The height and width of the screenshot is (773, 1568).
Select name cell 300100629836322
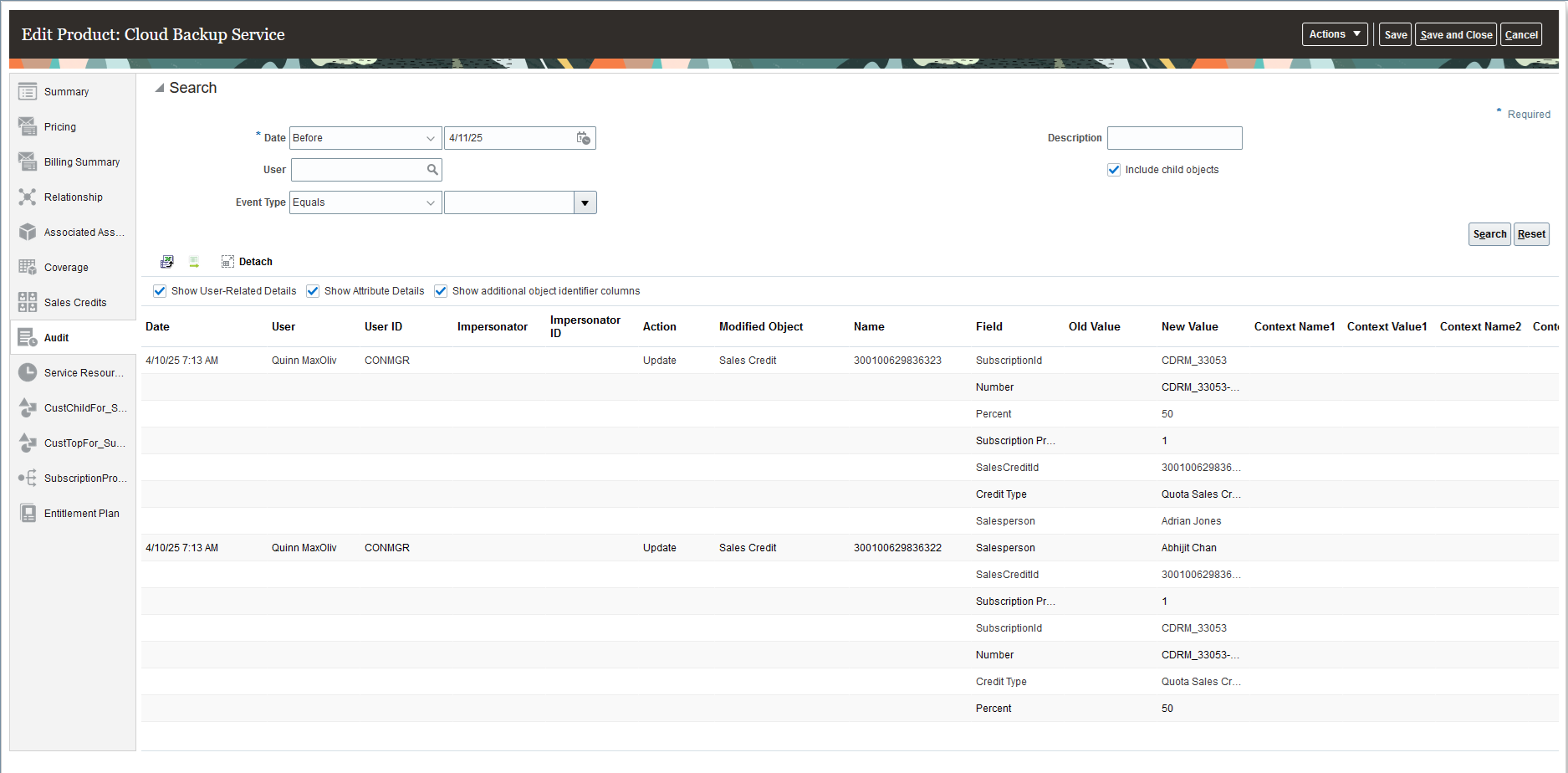click(x=897, y=548)
